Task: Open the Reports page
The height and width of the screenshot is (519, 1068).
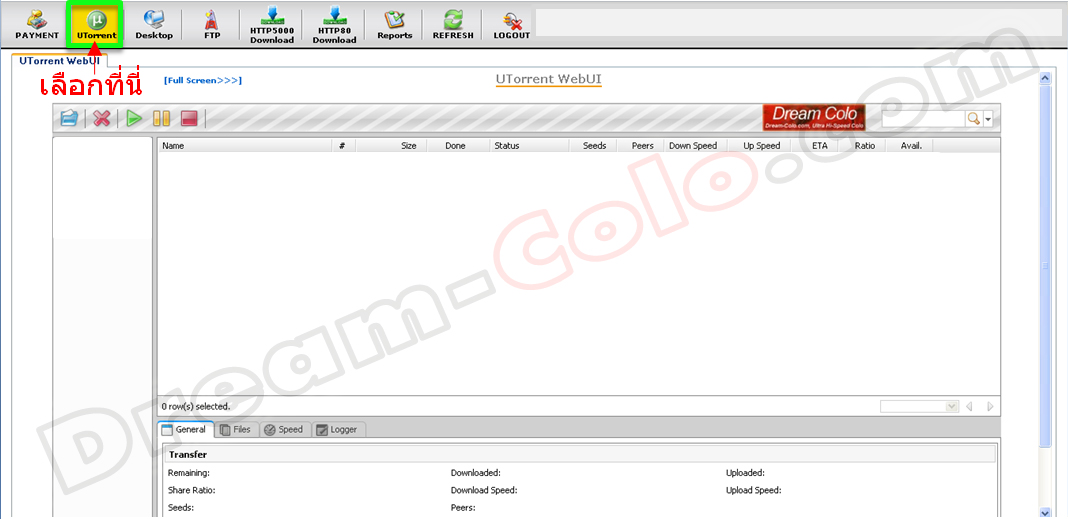Action: point(394,25)
